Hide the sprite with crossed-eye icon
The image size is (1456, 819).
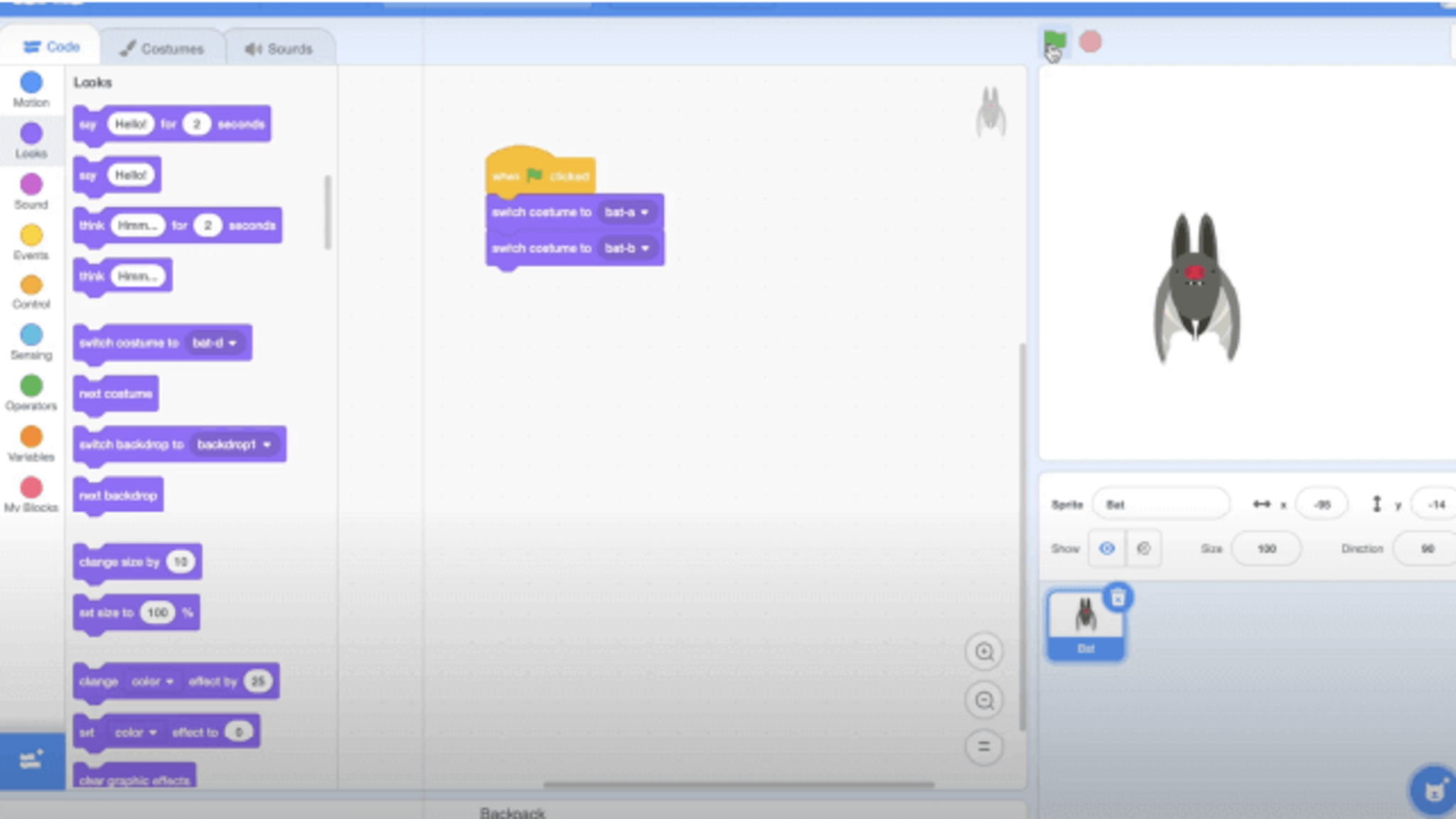click(1143, 548)
